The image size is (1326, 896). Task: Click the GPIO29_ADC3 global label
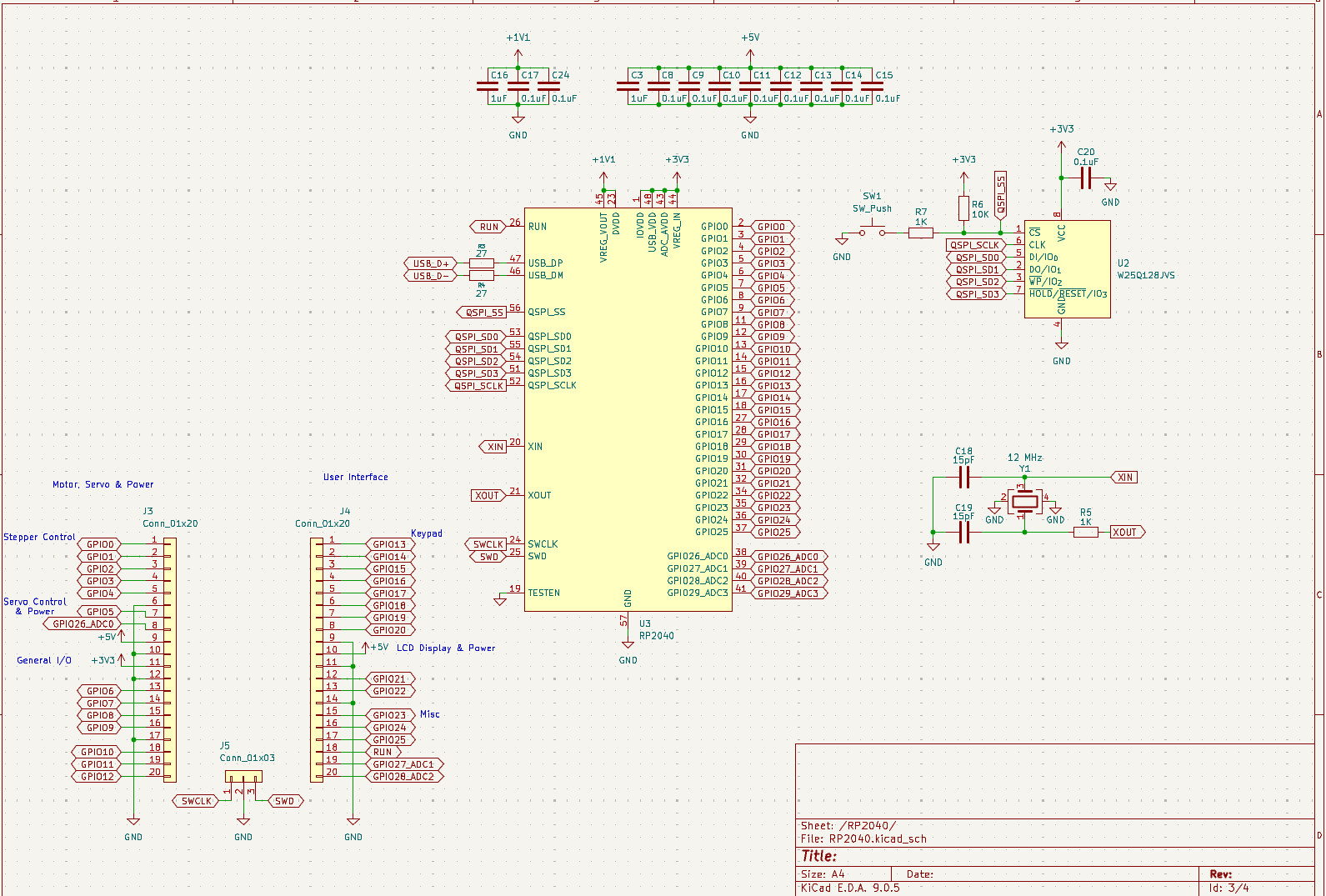click(788, 593)
